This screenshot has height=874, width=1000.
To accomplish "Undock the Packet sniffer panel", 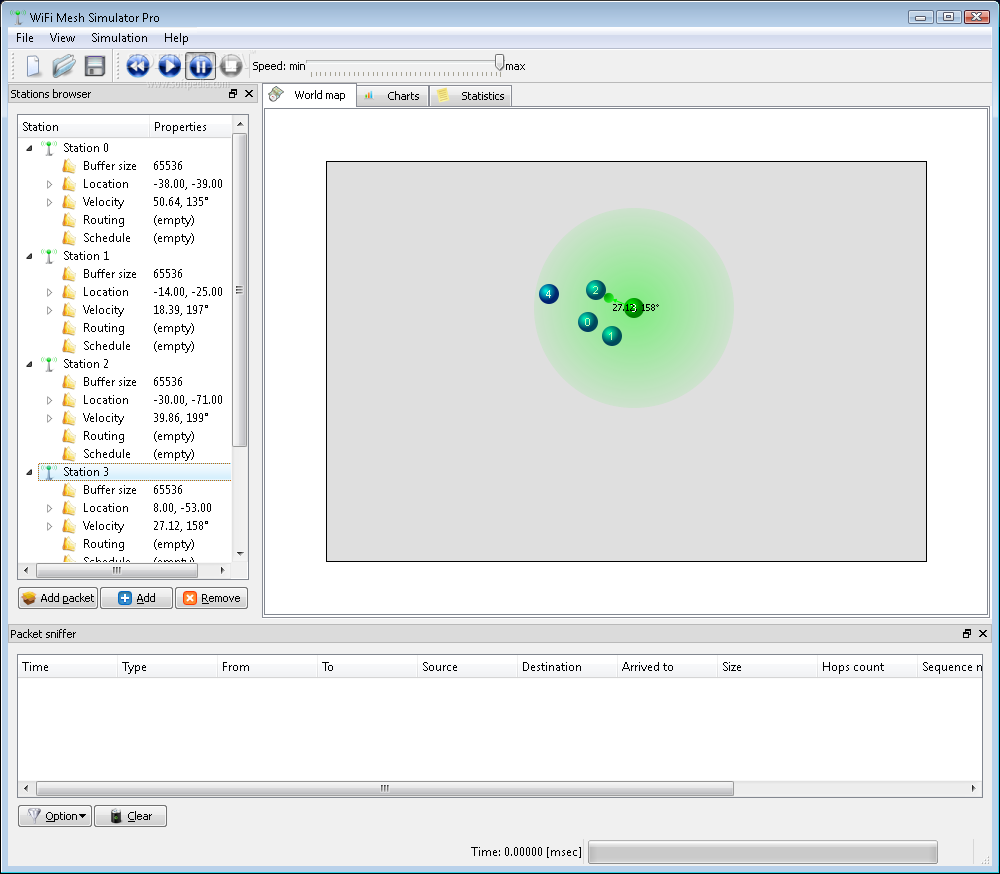I will coord(967,633).
